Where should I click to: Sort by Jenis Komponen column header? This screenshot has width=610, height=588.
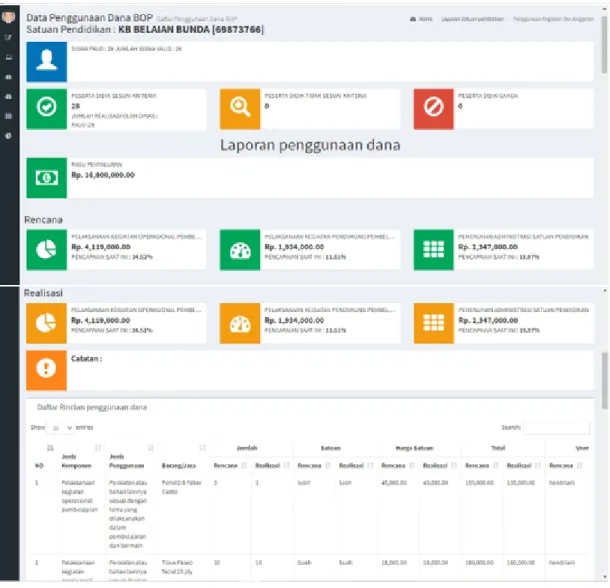pos(77,461)
